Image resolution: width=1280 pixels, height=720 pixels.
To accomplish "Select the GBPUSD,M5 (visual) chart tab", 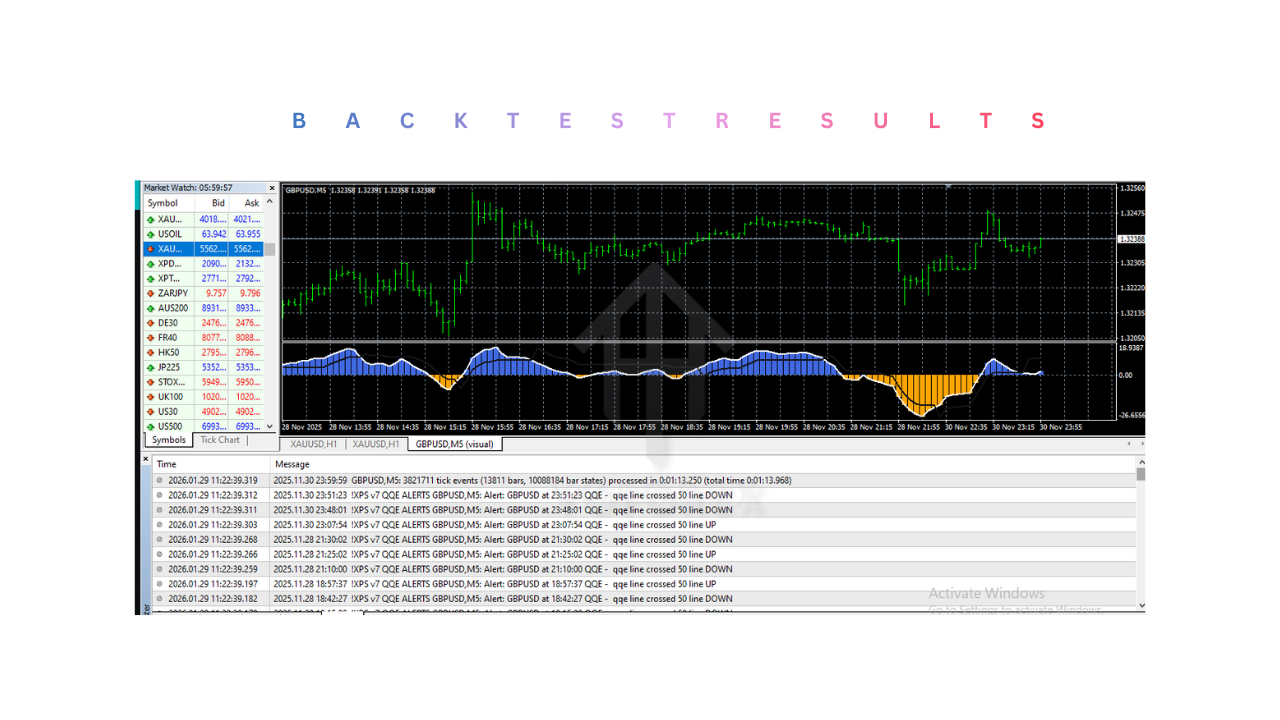I will click(453, 444).
